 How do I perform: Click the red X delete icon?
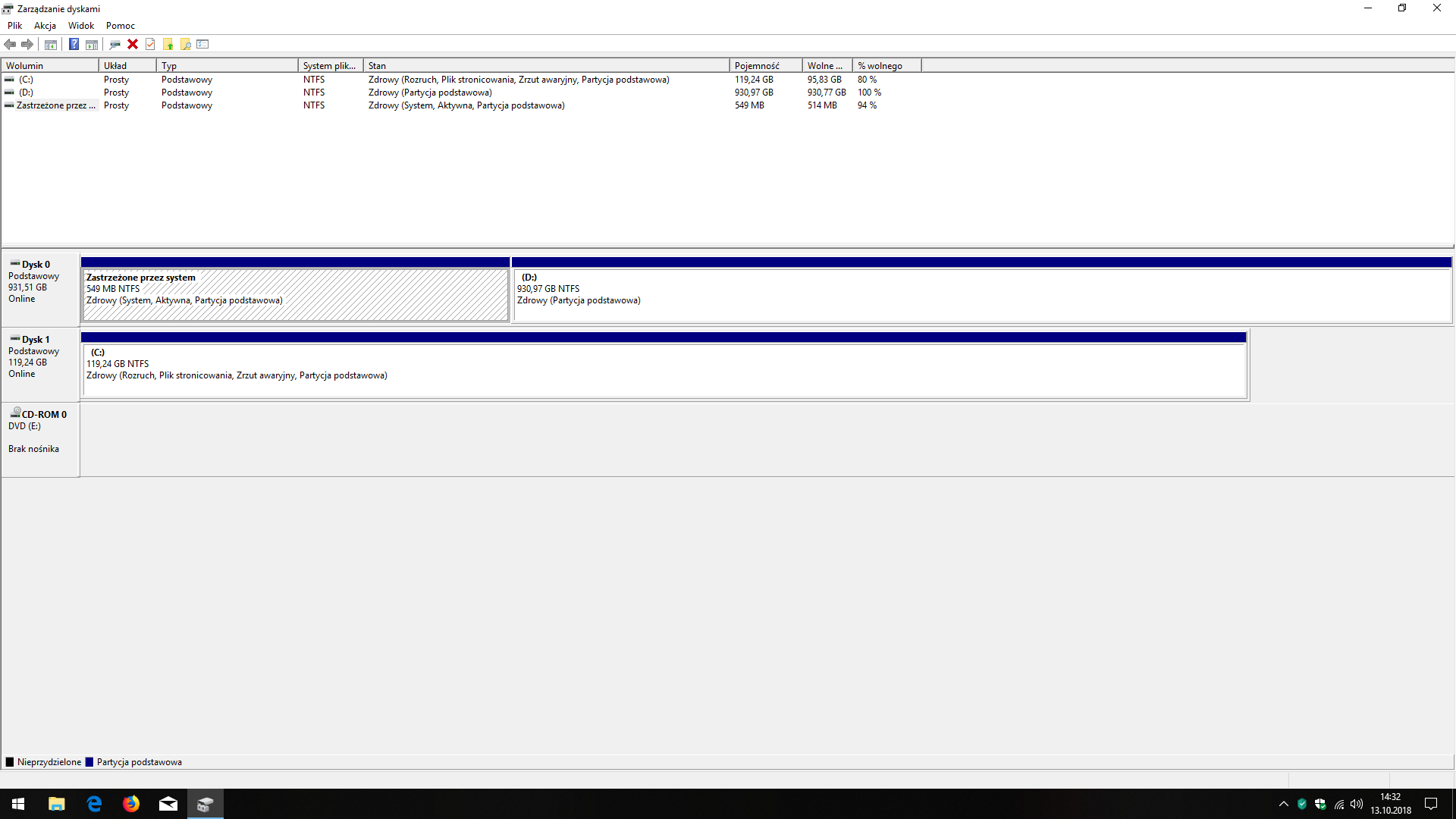133,44
